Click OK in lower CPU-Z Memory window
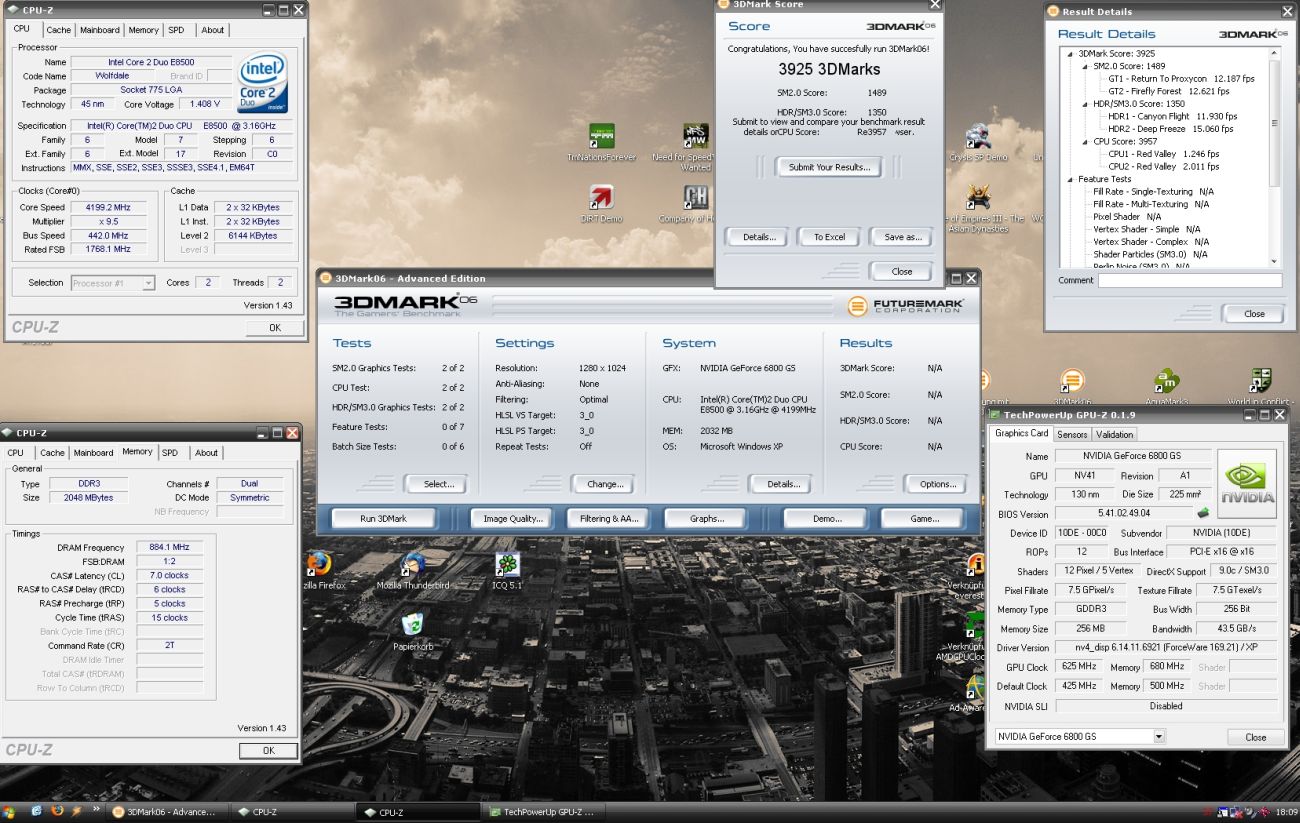Image resolution: width=1300 pixels, height=823 pixels. 268,750
